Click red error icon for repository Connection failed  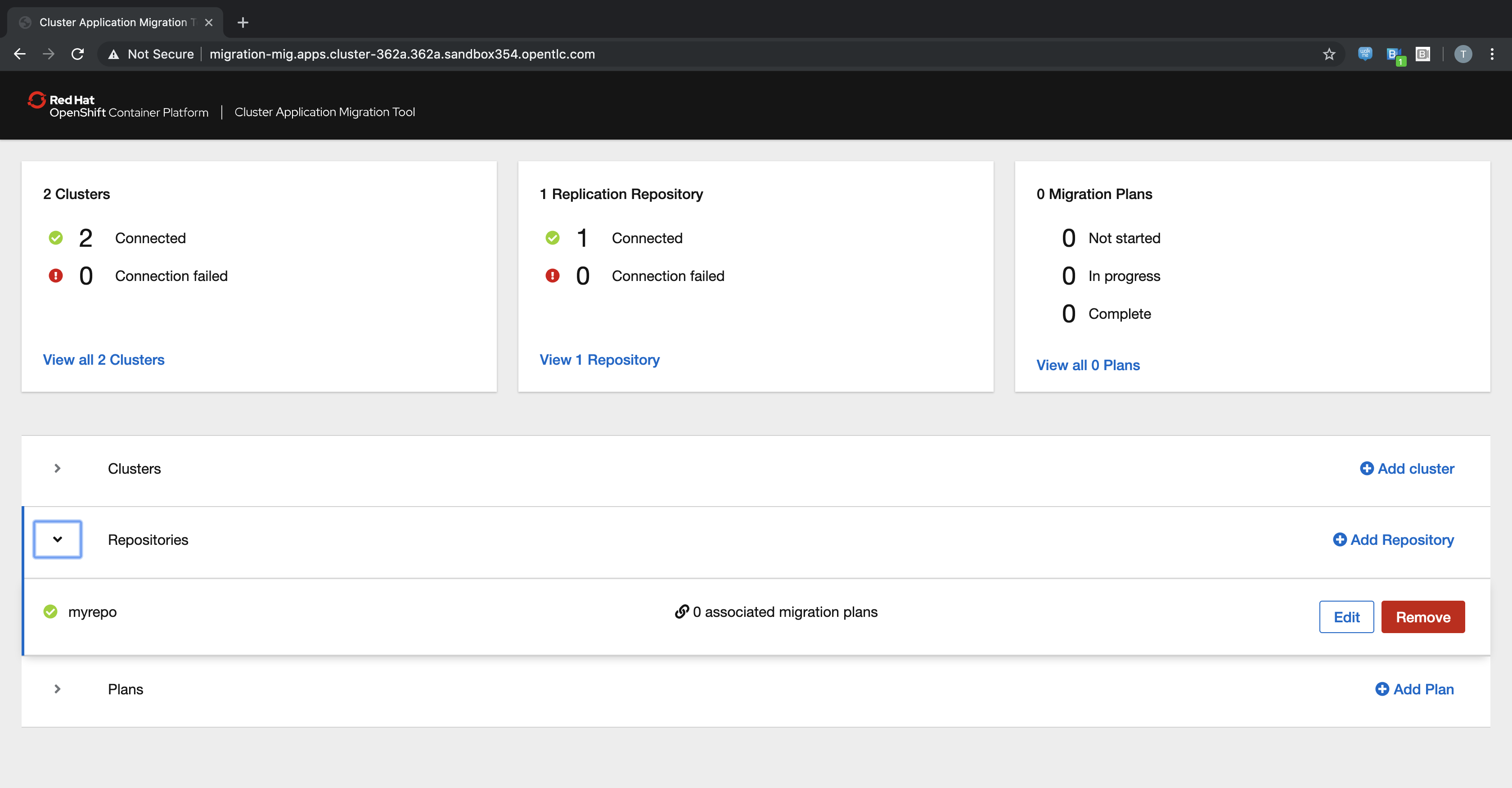click(552, 276)
